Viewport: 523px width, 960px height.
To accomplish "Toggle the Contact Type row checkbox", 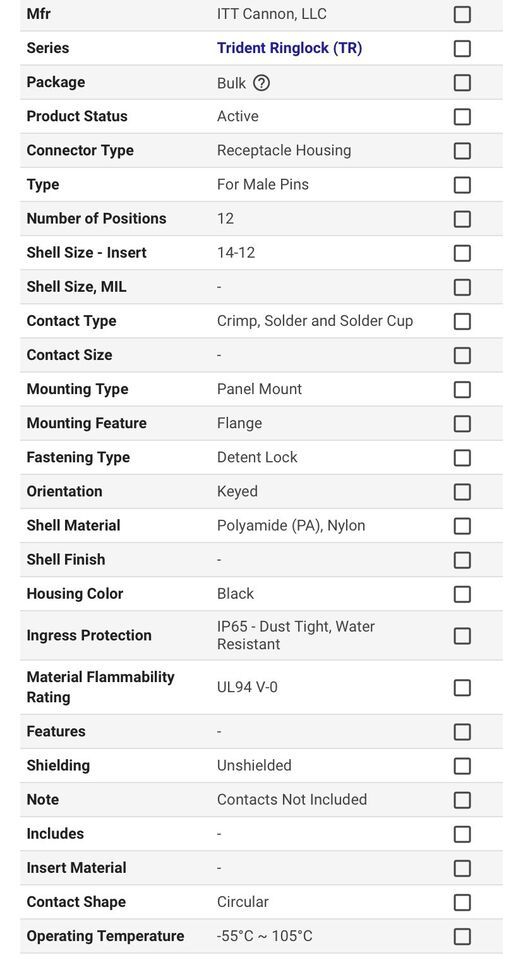I will [462, 321].
